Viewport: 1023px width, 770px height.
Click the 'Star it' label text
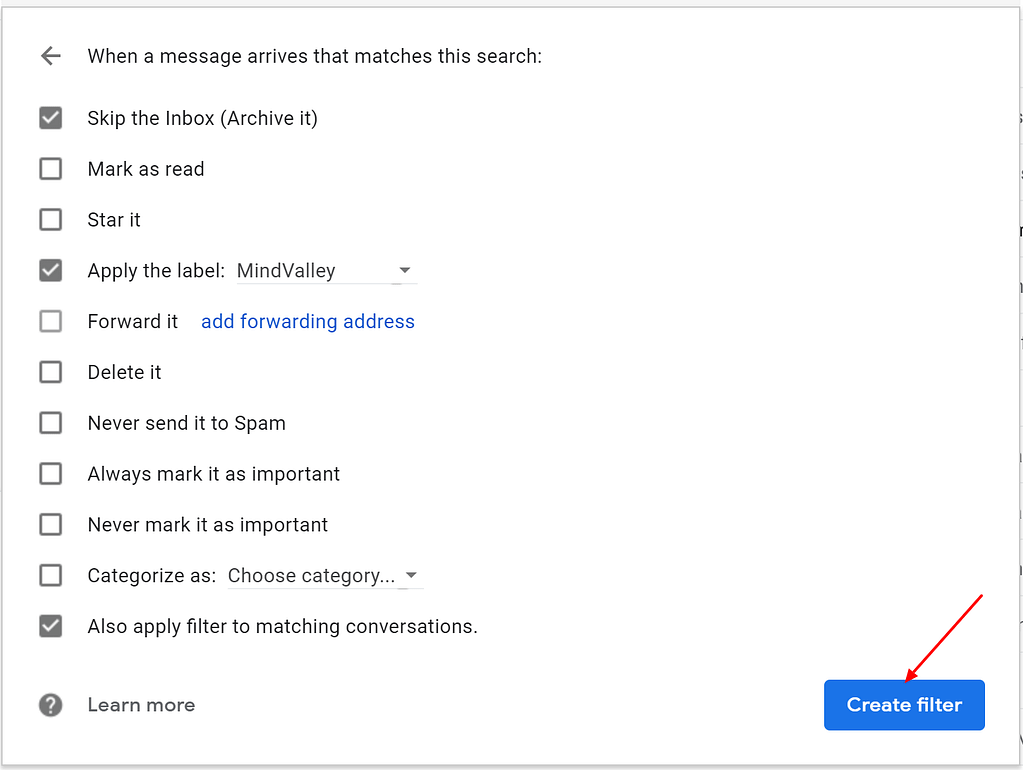tap(114, 220)
